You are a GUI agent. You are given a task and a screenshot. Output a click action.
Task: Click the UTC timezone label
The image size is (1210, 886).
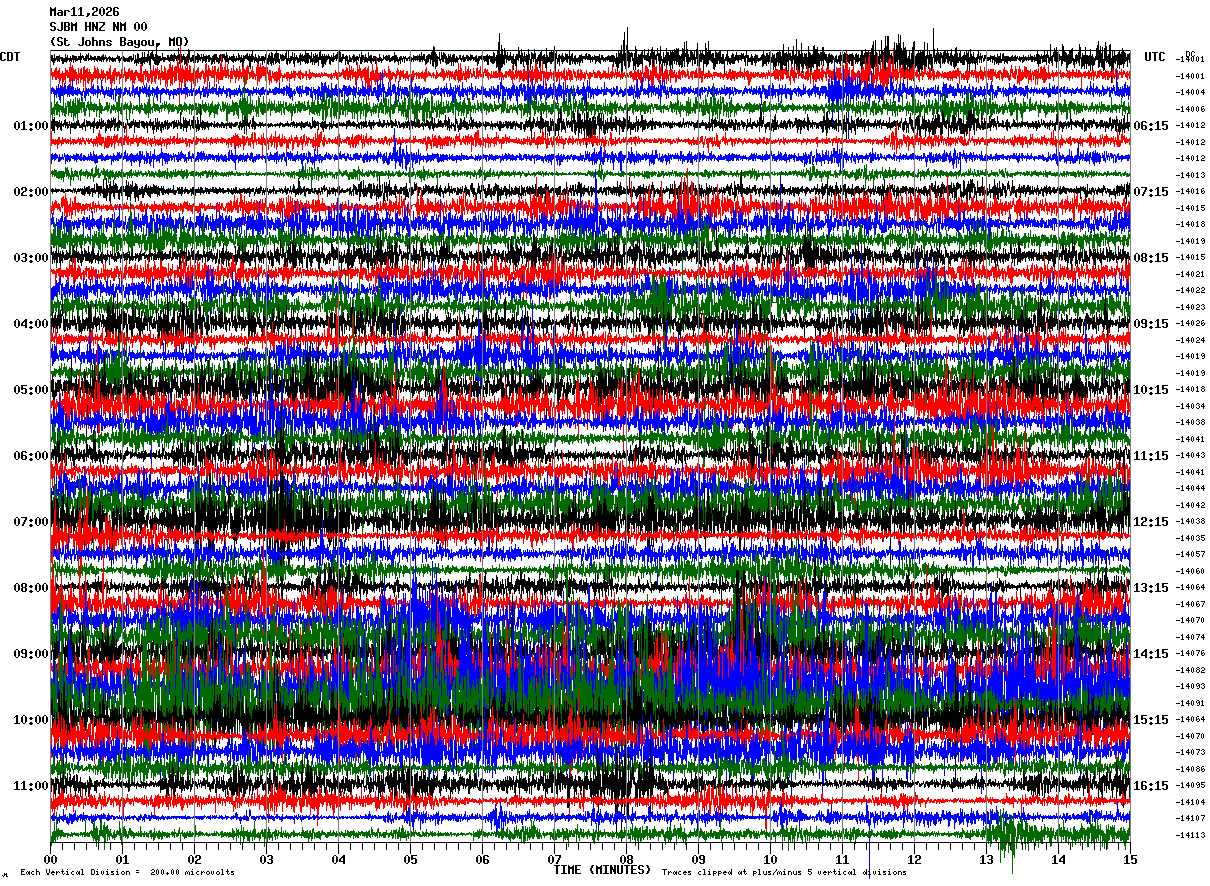pos(1155,57)
